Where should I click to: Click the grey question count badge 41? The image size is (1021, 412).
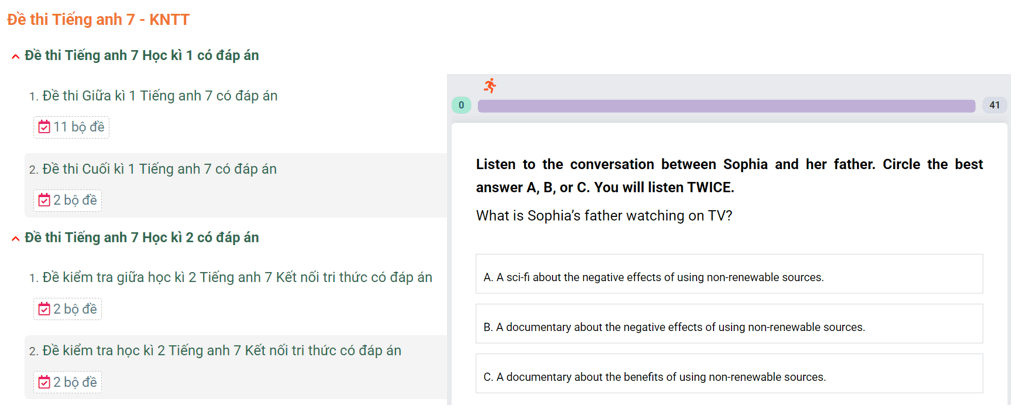994,105
